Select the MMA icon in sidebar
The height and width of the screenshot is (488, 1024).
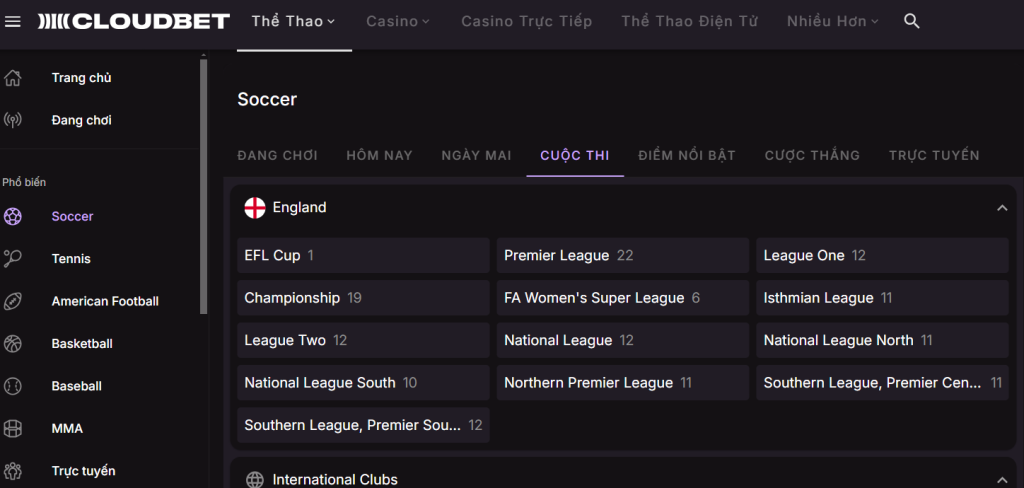tap(12, 429)
